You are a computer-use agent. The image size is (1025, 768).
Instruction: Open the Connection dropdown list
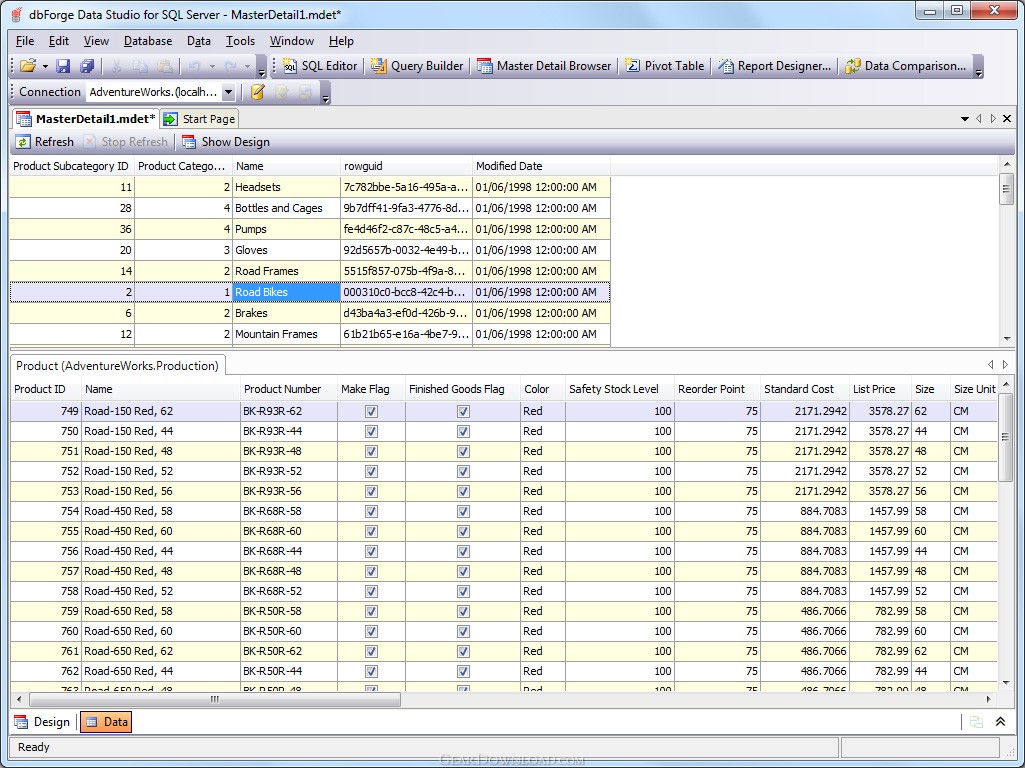click(x=228, y=92)
